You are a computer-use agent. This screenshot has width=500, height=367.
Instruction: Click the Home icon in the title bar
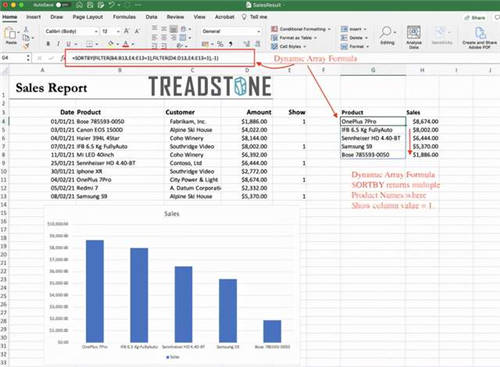click(79, 5)
